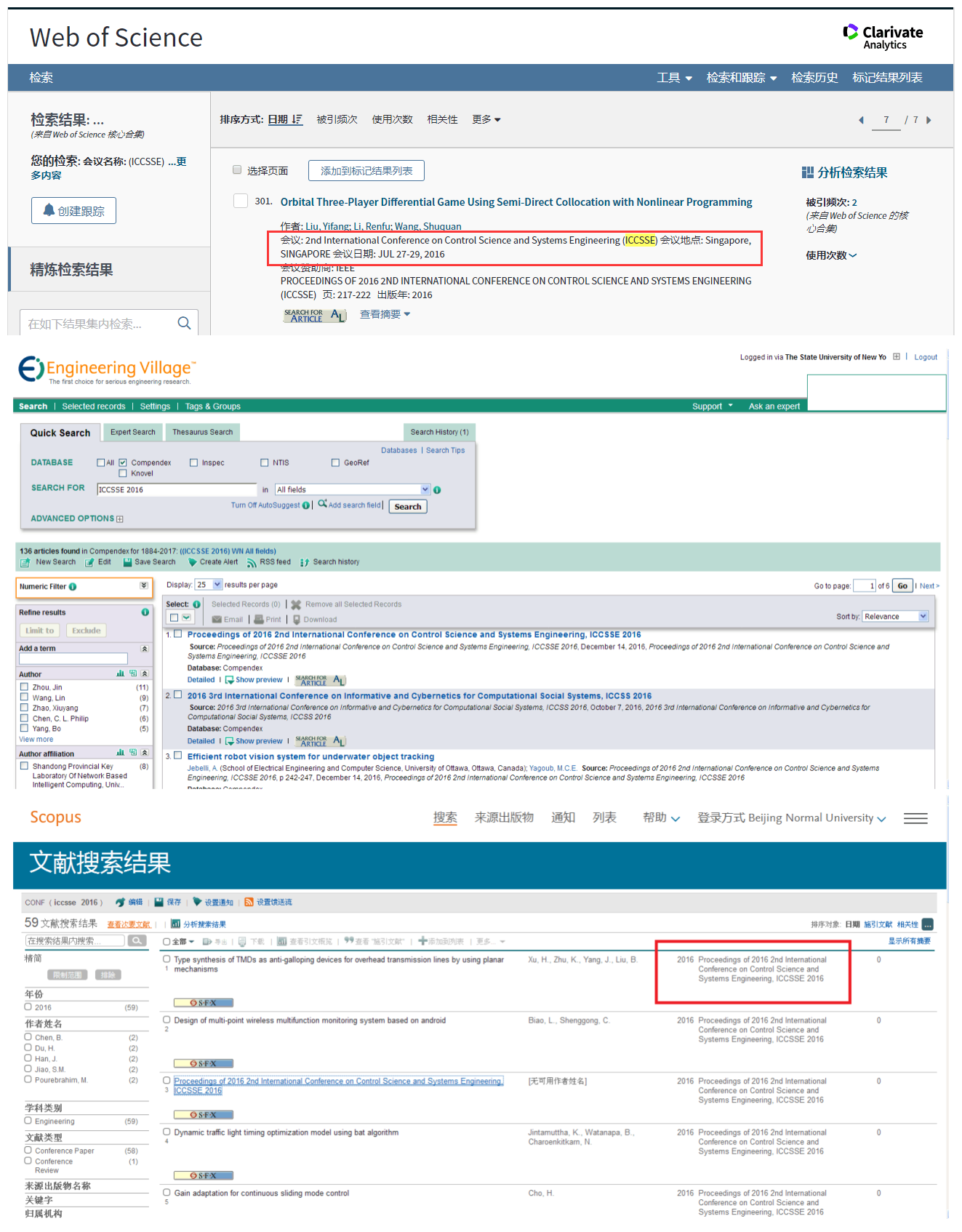Open Selected records in green menu bar

94,407
